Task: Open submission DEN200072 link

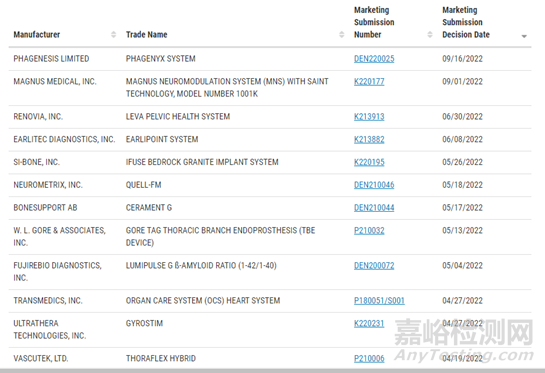Action: 374,266
